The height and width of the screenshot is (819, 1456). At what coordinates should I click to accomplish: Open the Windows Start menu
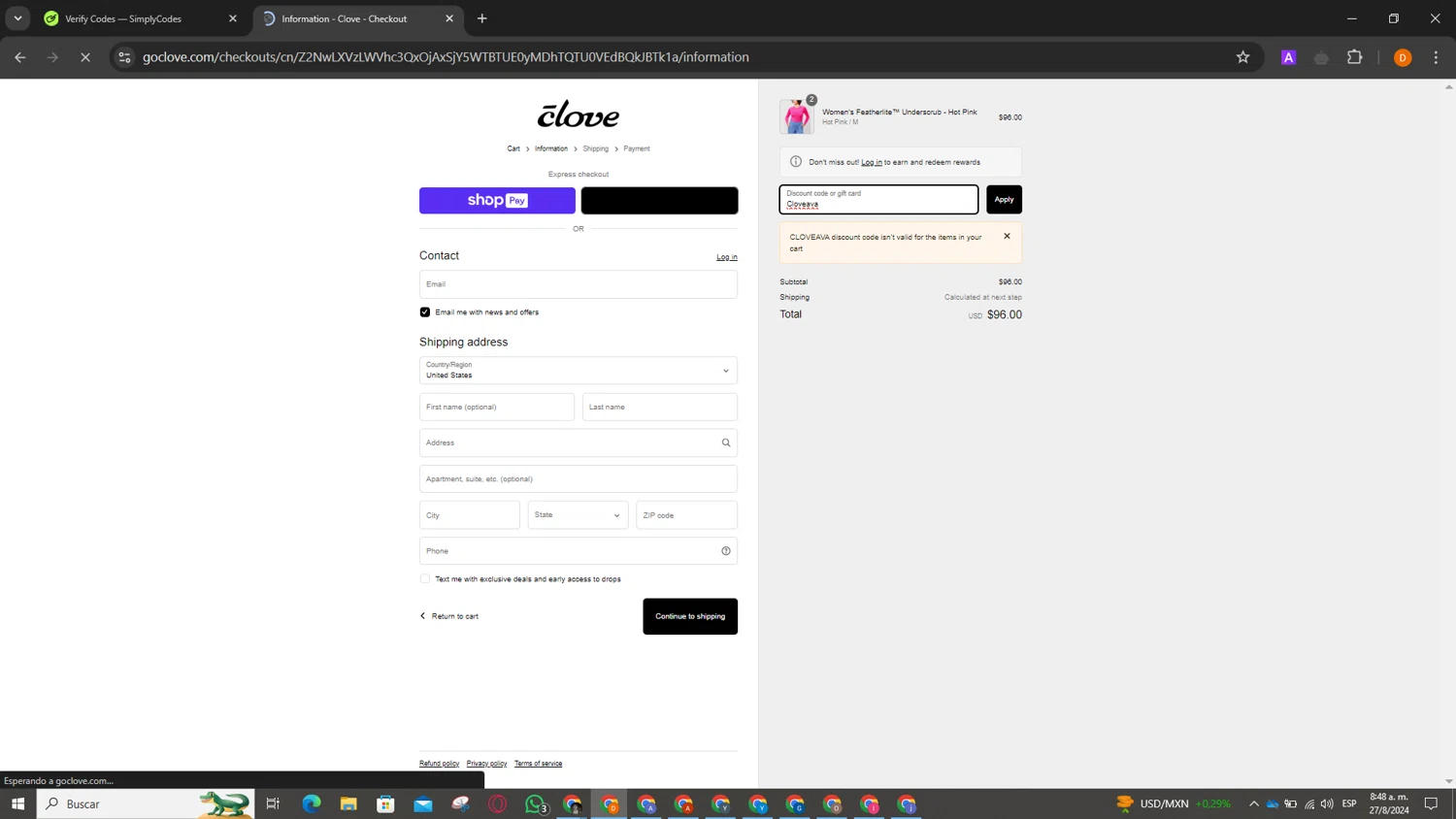click(17, 803)
